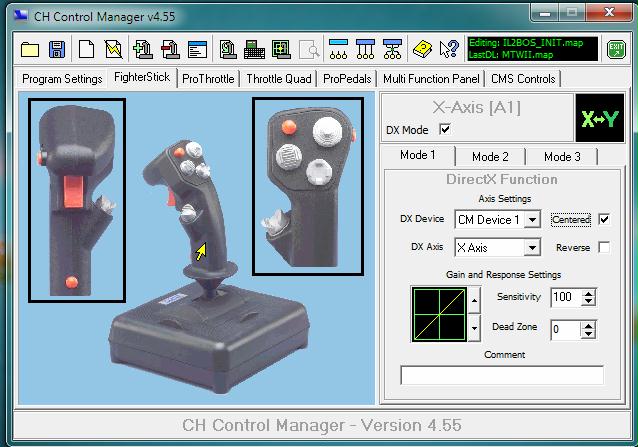
Task: Click the response curve down arrow
Action: pos(474,327)
